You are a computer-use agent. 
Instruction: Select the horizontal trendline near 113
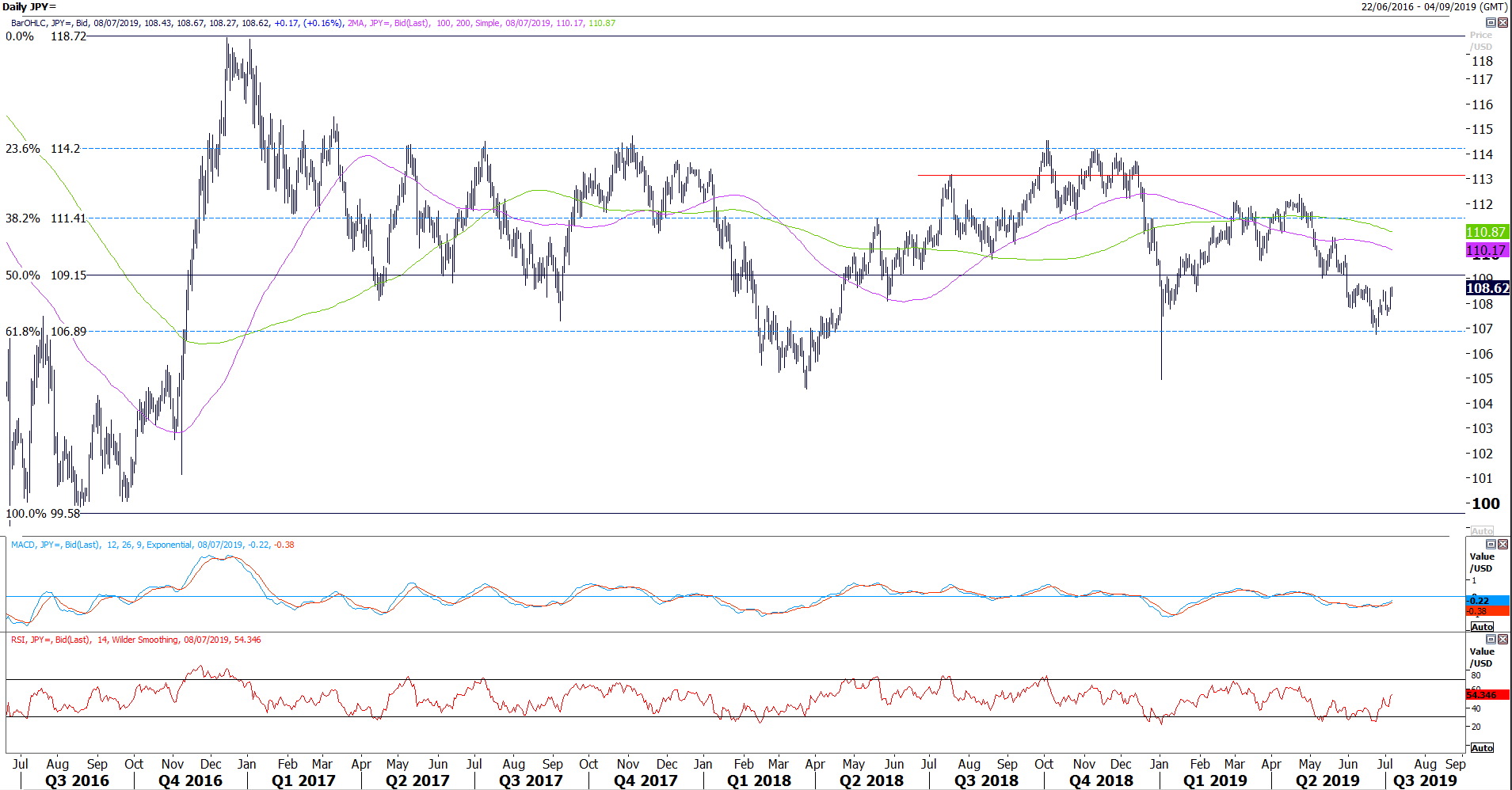tap(1191, 176)
